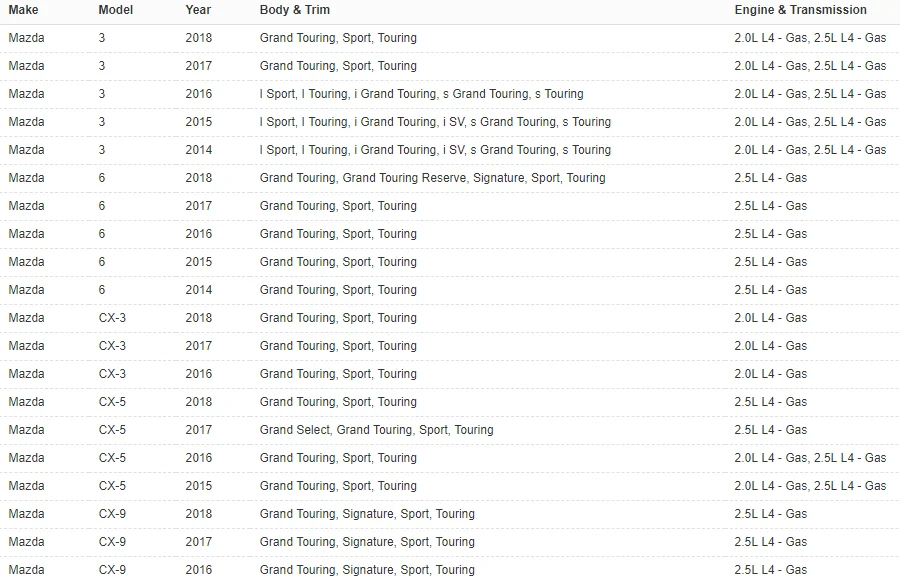Click the Make cell in Mazda 6 2018 row
Image resolution: width=900 pixels, height=584 pixels.
coord(26,178)
